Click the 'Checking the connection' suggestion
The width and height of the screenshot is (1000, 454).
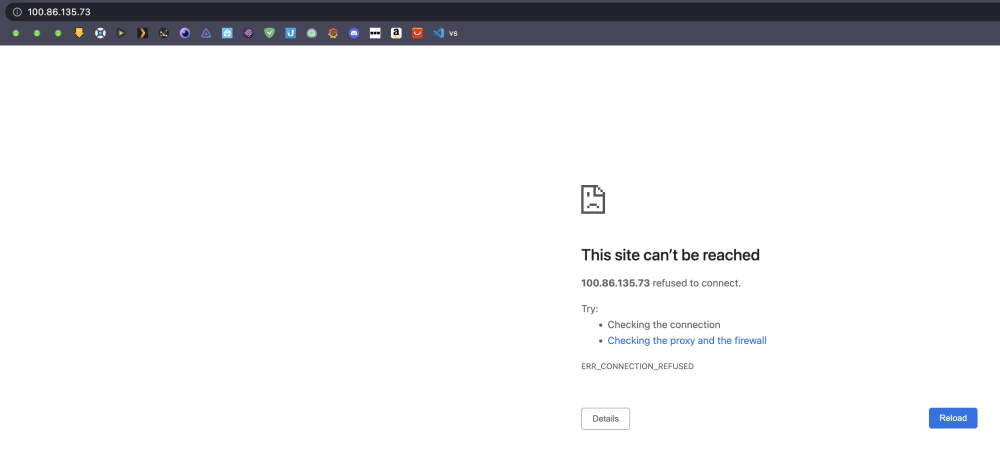click(x=664, y=325)
